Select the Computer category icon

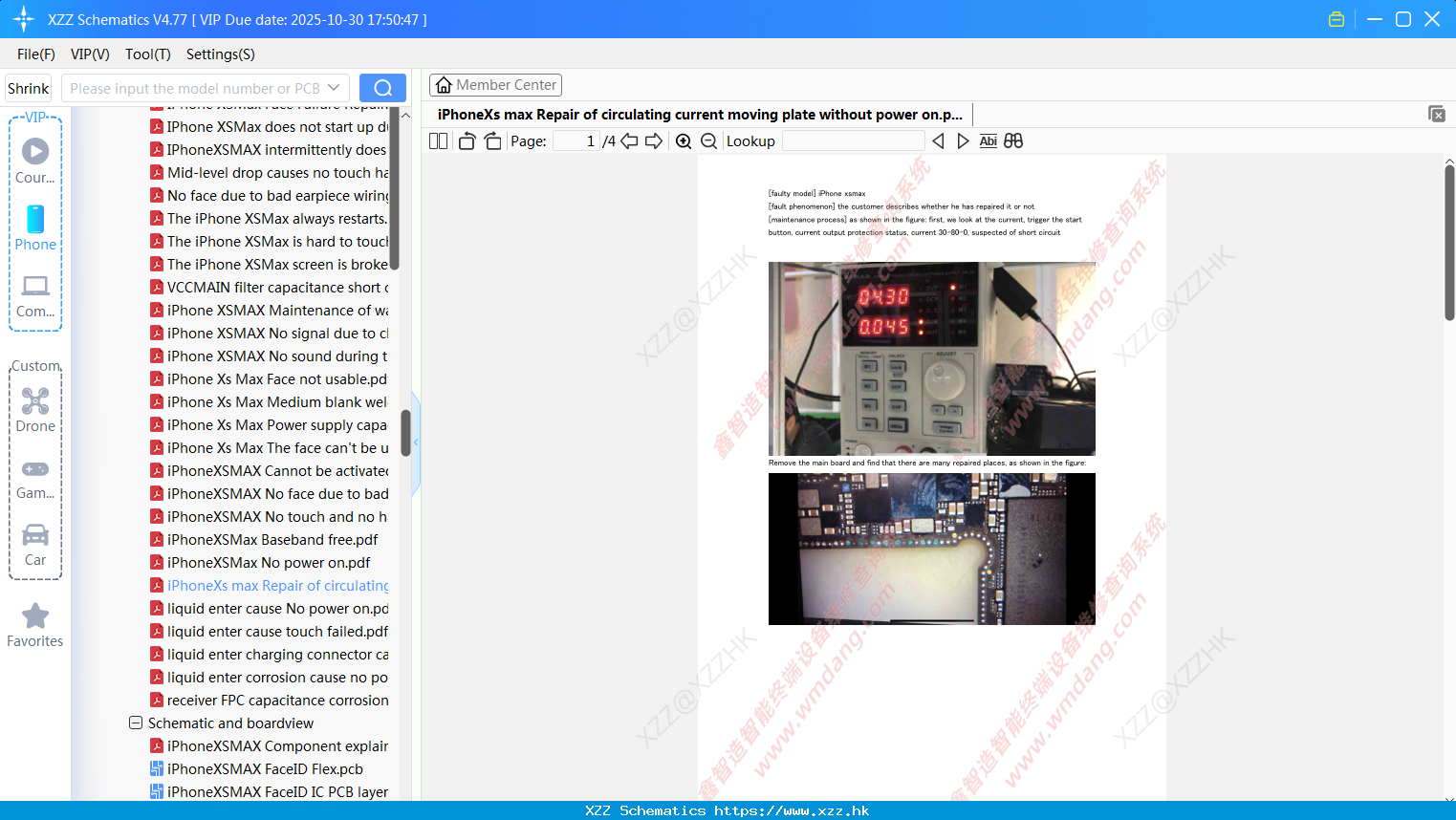(x=35, y=295)
